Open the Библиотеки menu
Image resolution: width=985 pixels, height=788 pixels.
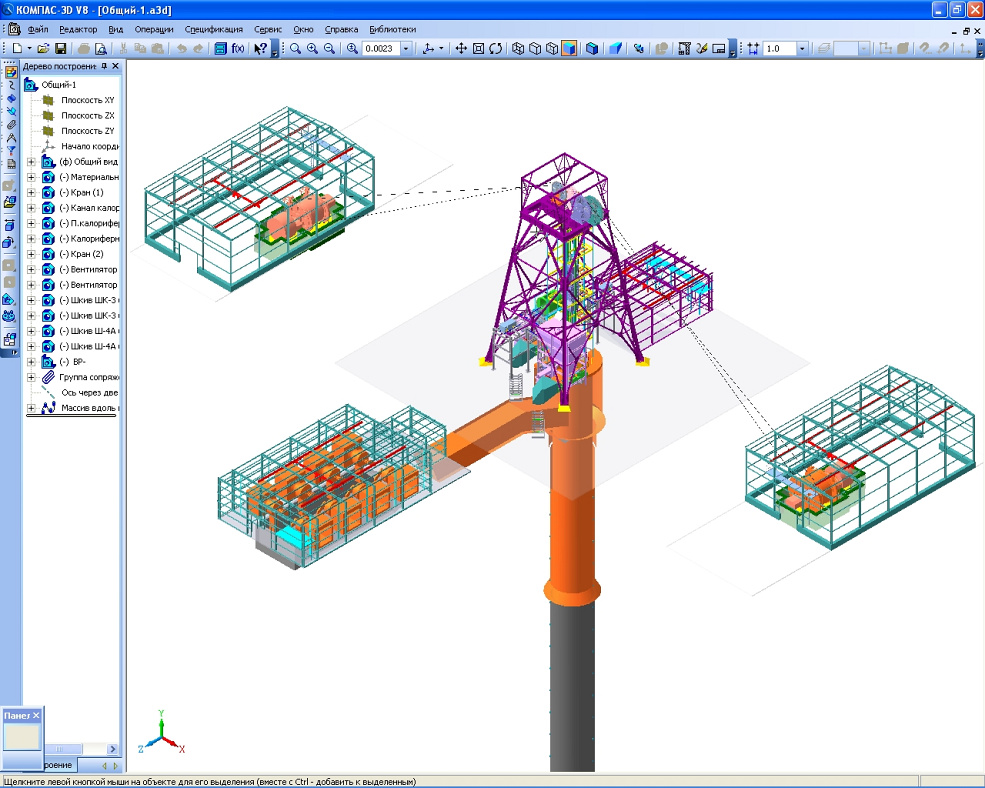click(392, 29)
